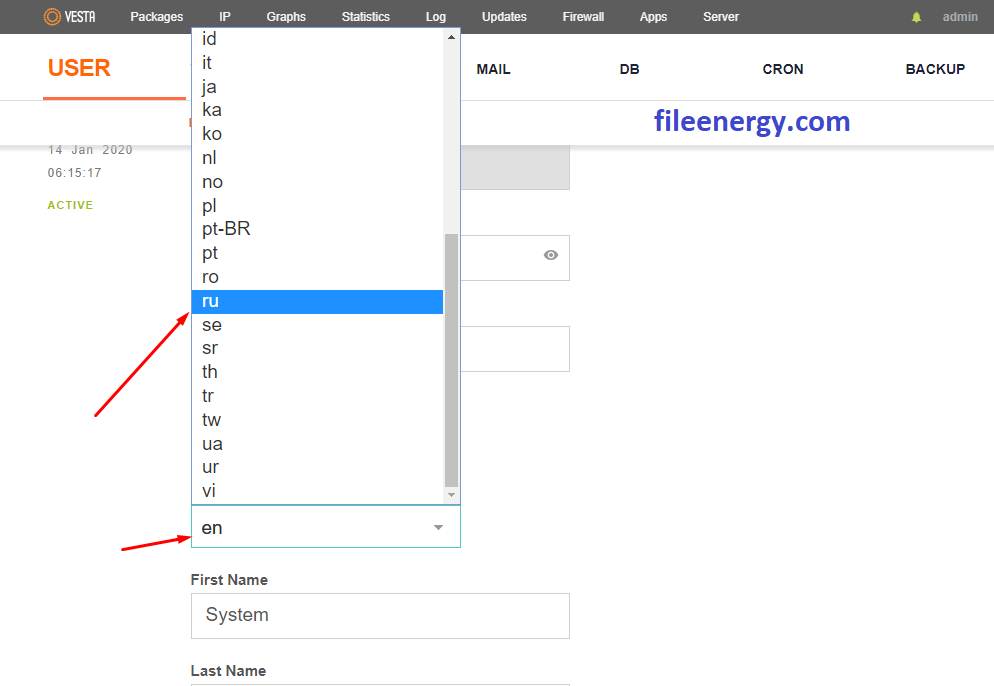Switch to the BACKUP tab
Screen dimensions: 994x686
(935, 69)
